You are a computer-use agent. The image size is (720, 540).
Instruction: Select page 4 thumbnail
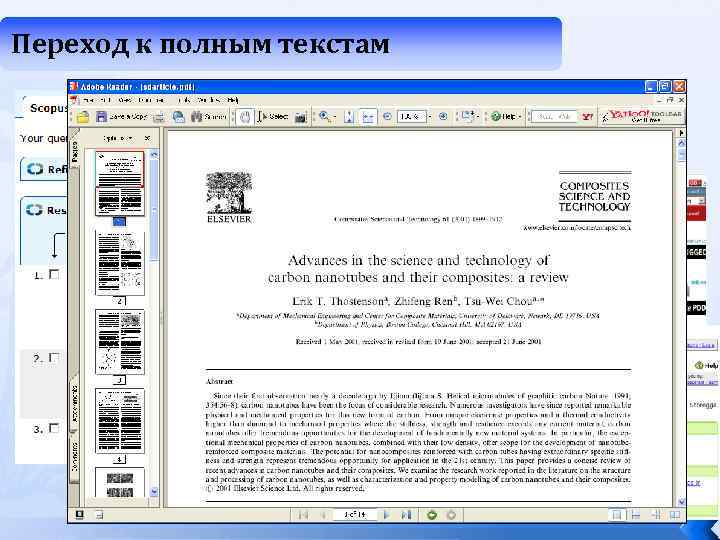(x=119, y=421)
